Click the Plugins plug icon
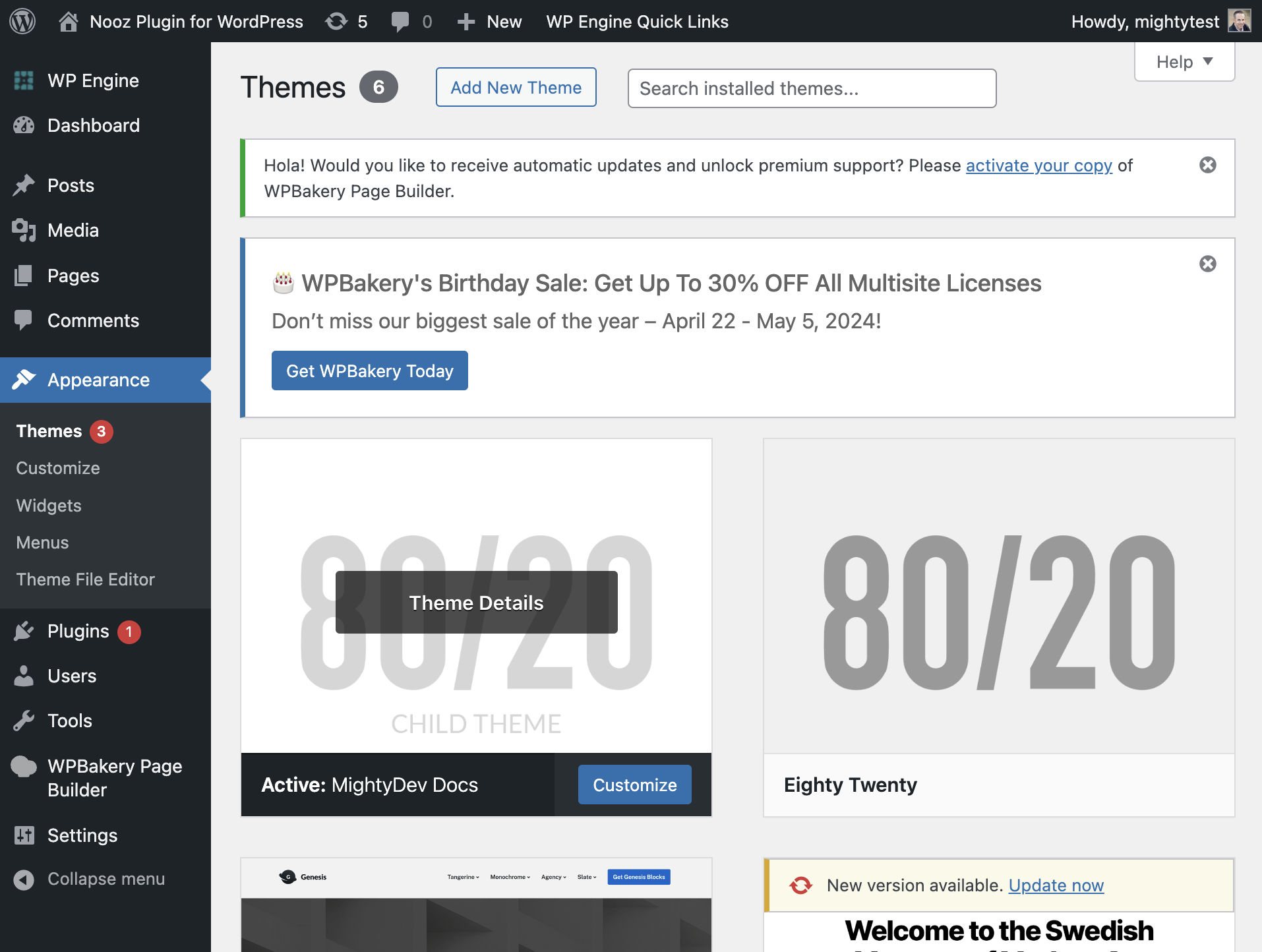 pos(24,631)
